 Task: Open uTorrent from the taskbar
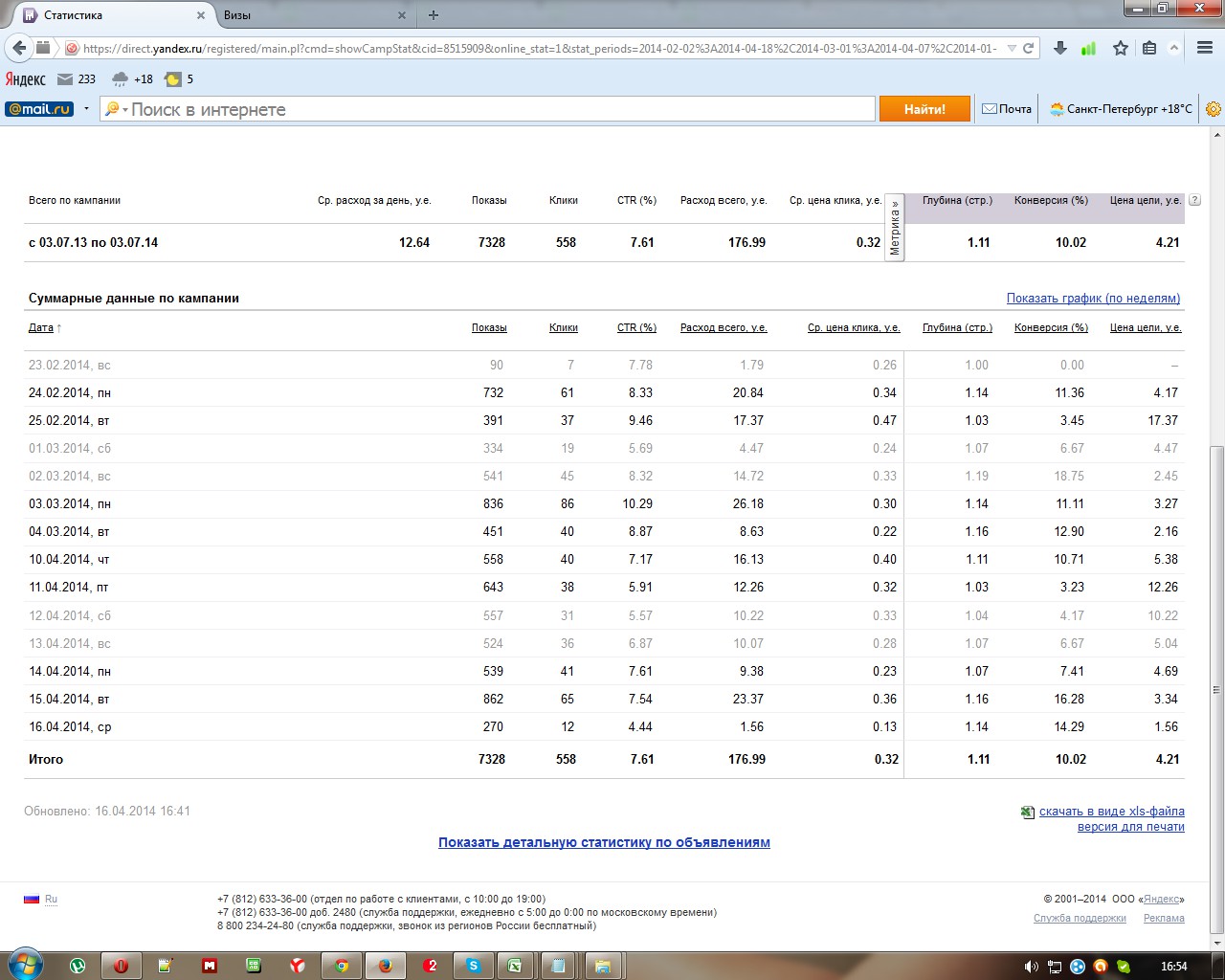tap(78, 966)
